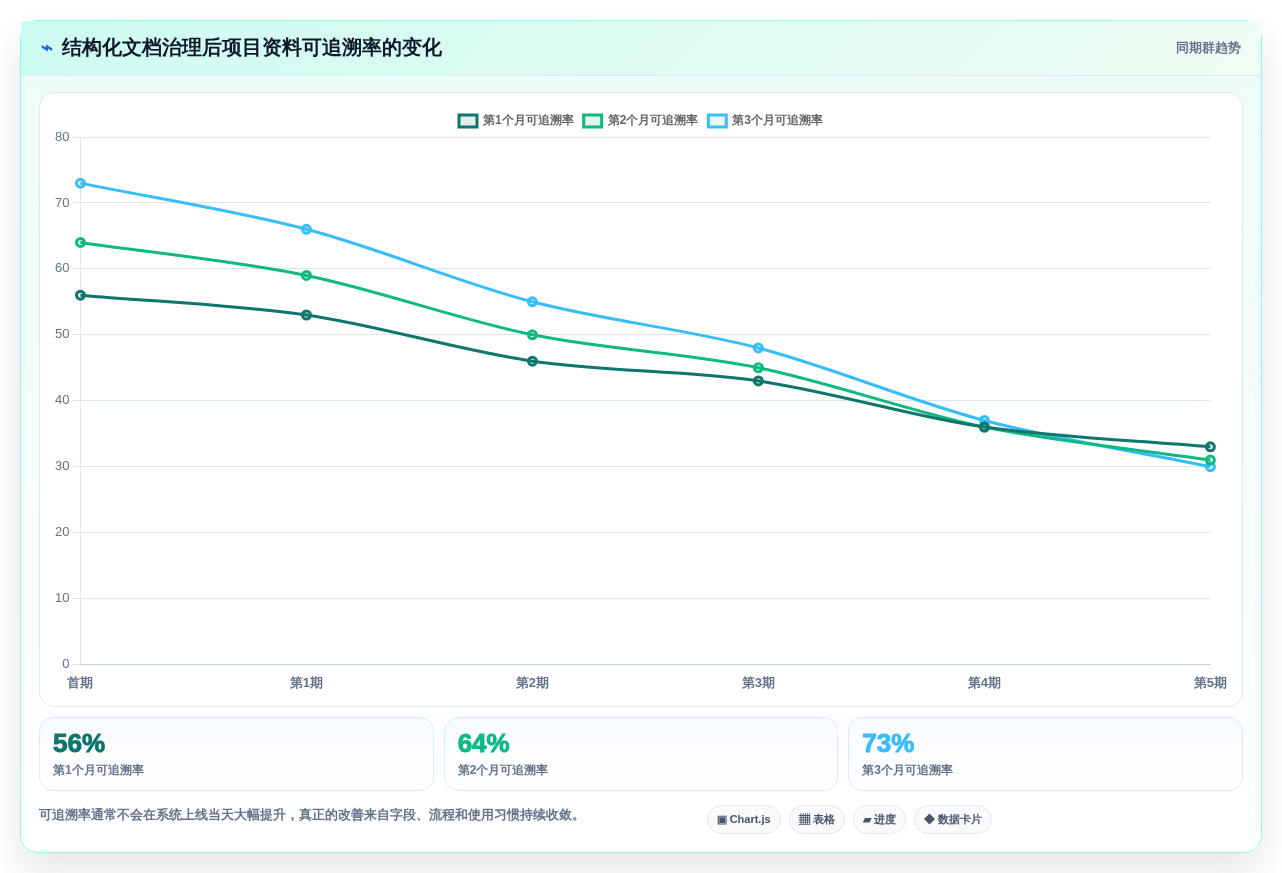Screen dimensions: 1282x873
Task: Click the 首期 x-axis label
Action: click(80, 683)
